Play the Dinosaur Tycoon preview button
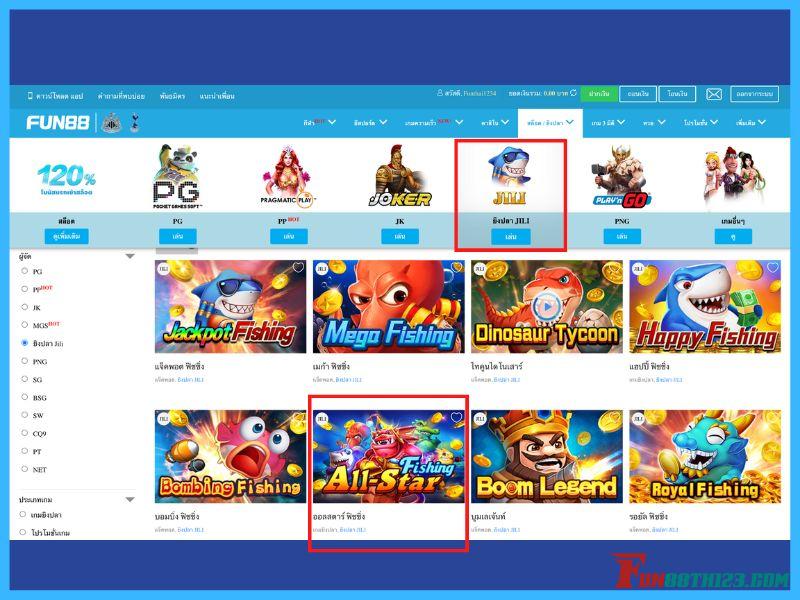 [x=546, y=307]
